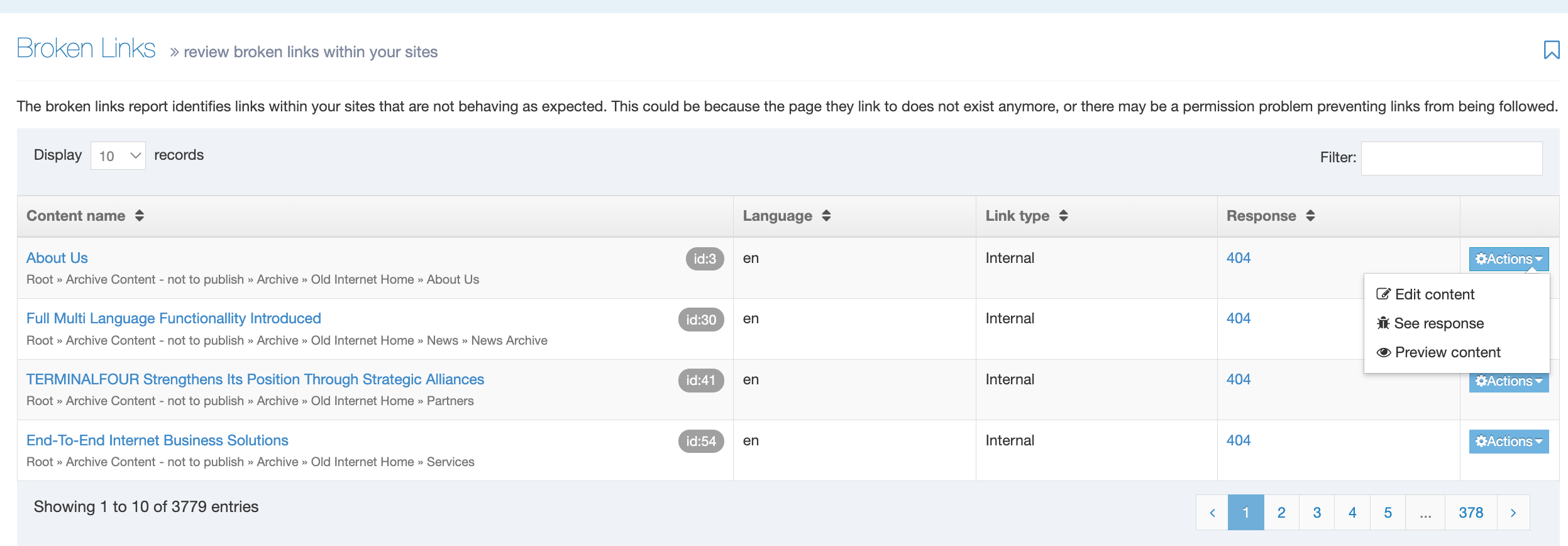This screenshot has width=1568, height=546.
Task: Go to previous page with left chevron
Action: 1212,513
